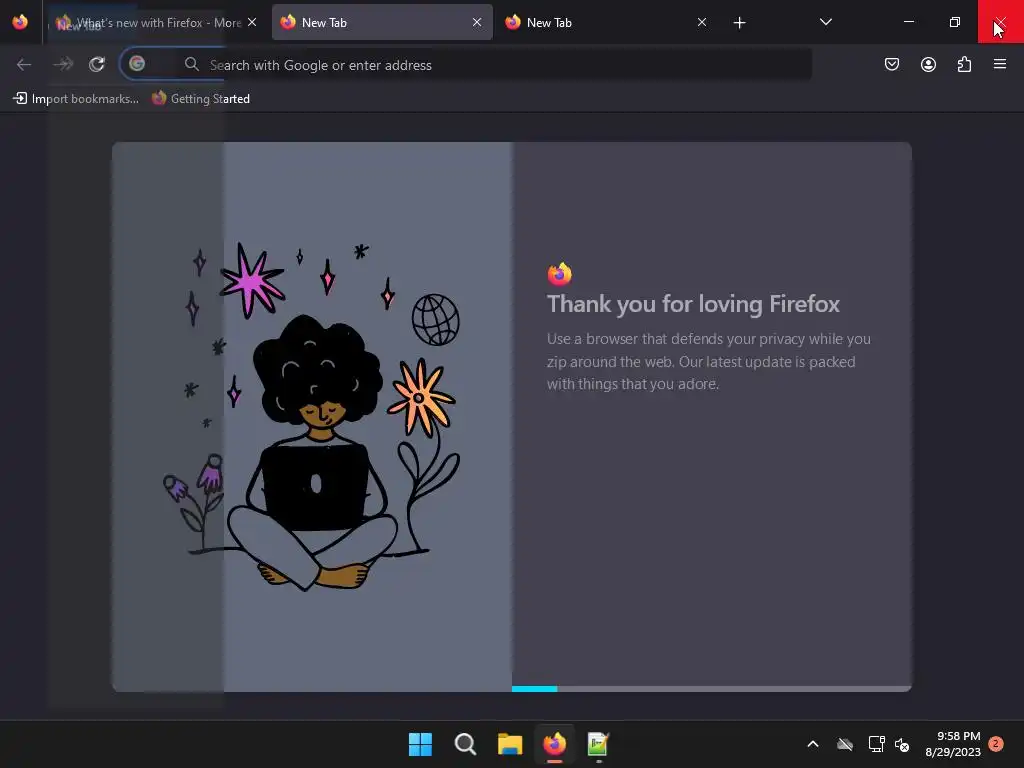Switch to the last New Tab
1024x768 pixels.
(x=606, y=23)
